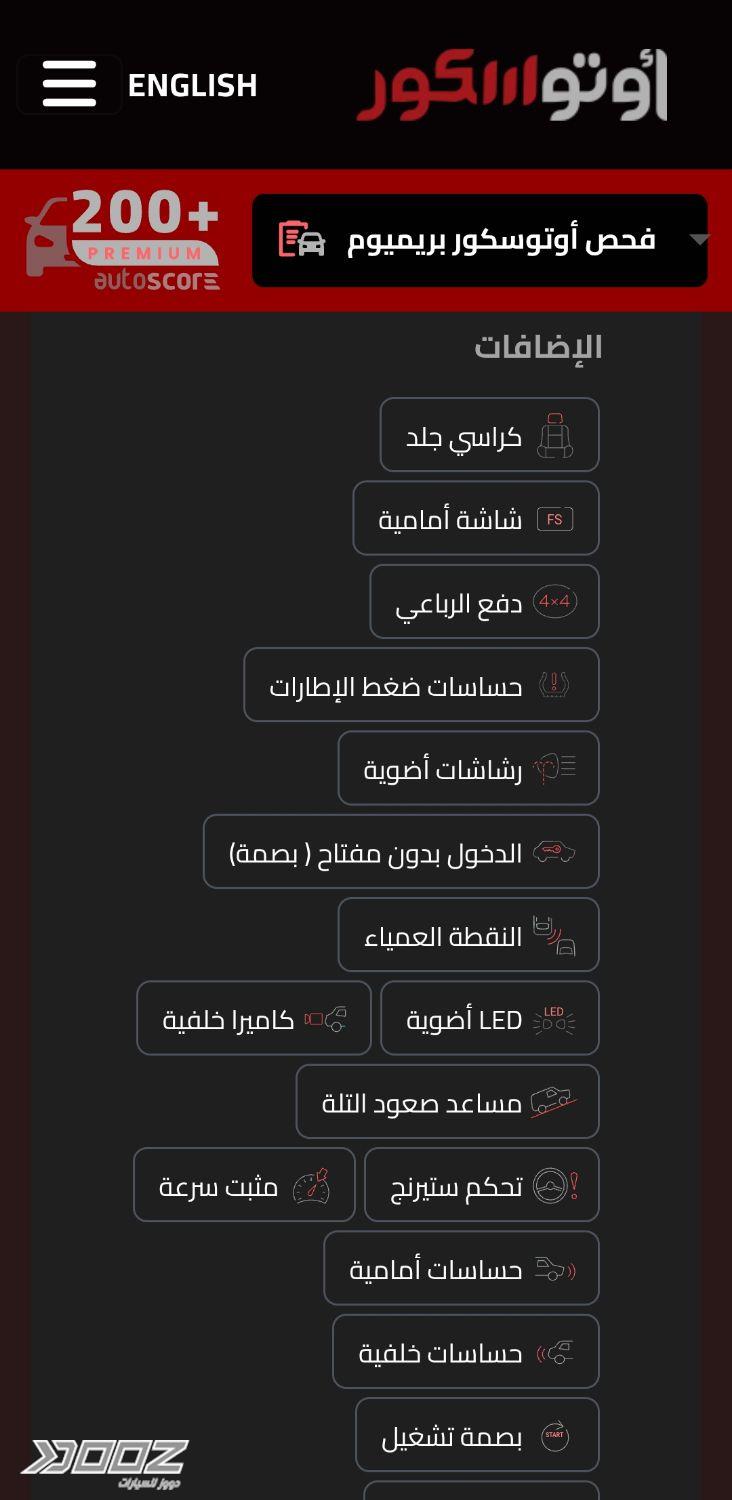The image size is (732, 1500).
Task: Switch language to ENGLISH
Action: click(x=193, y=85)
